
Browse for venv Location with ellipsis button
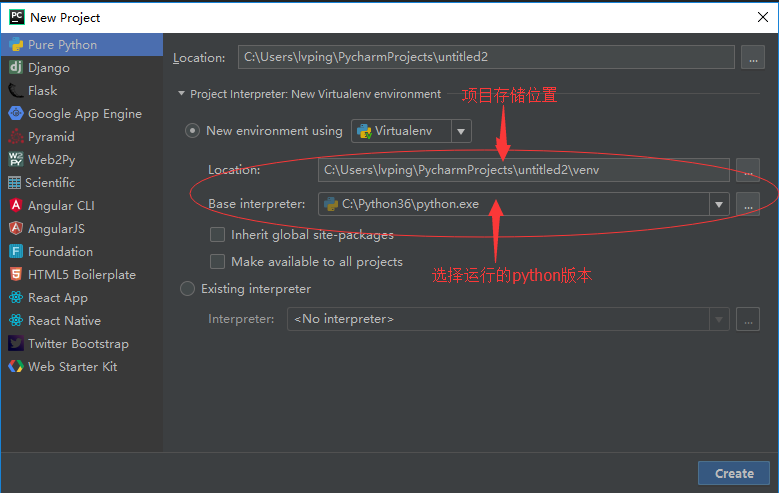pyautogui.click(x=748, y=170)
